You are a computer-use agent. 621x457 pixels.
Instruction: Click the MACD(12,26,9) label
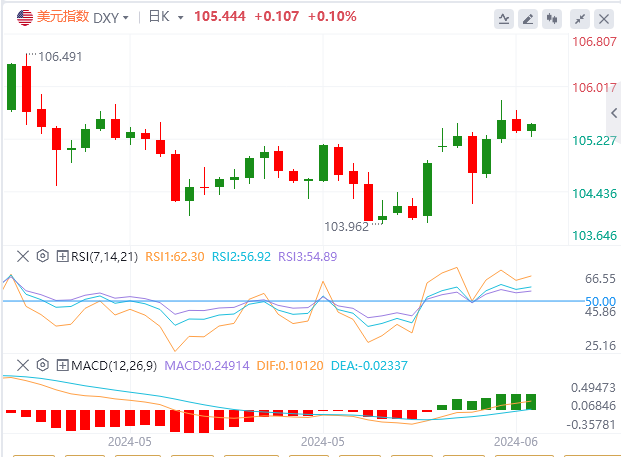[114, 366]
